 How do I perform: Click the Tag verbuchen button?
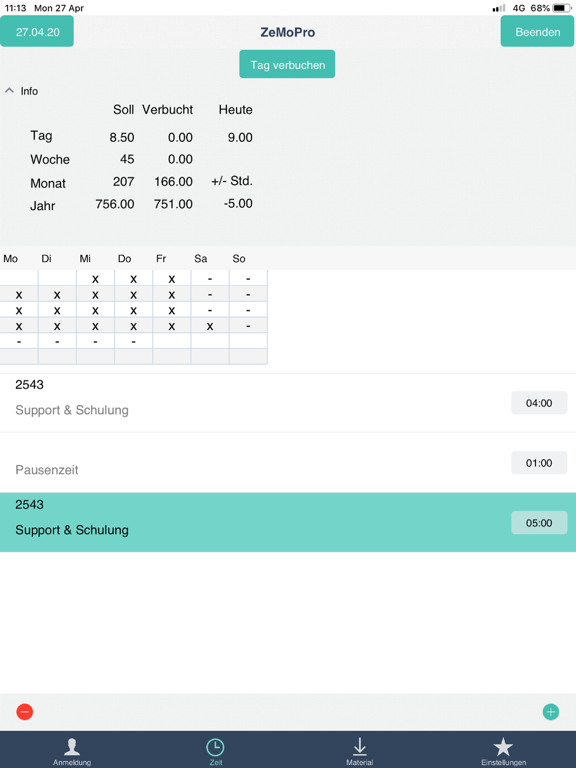(287, 64)
